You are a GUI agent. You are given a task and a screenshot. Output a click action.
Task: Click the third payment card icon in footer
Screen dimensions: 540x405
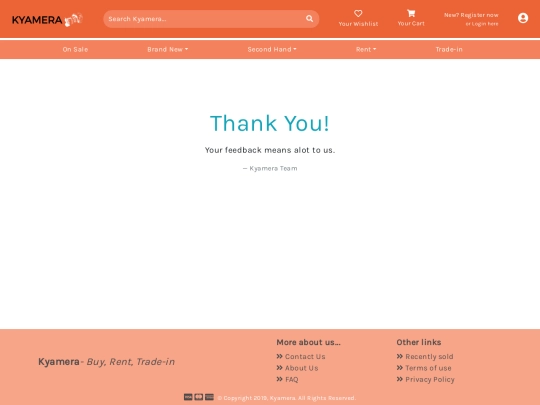(x=209, y=397)
